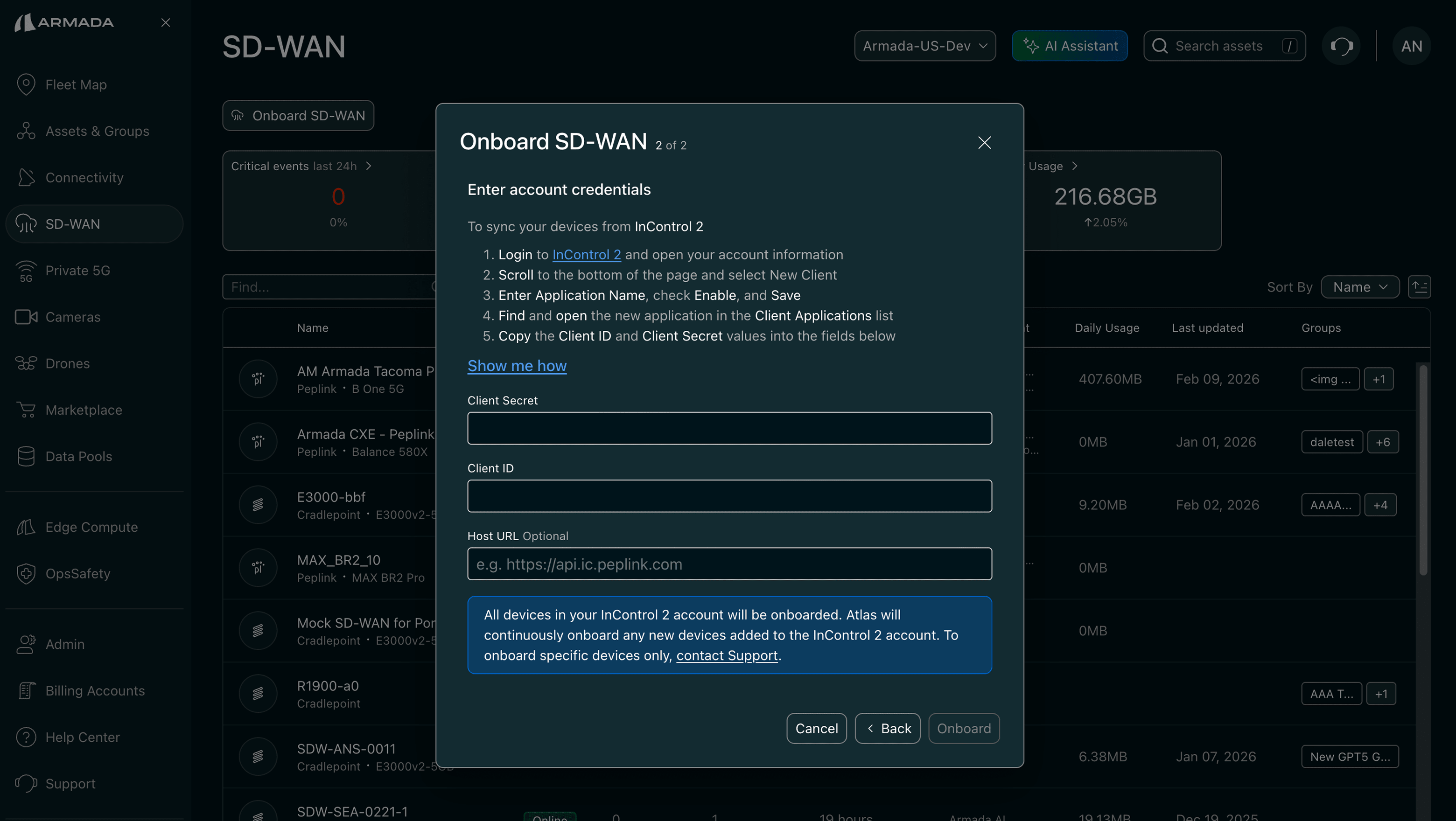Open Edge Compute in the sidebar menu

(91, 527)
